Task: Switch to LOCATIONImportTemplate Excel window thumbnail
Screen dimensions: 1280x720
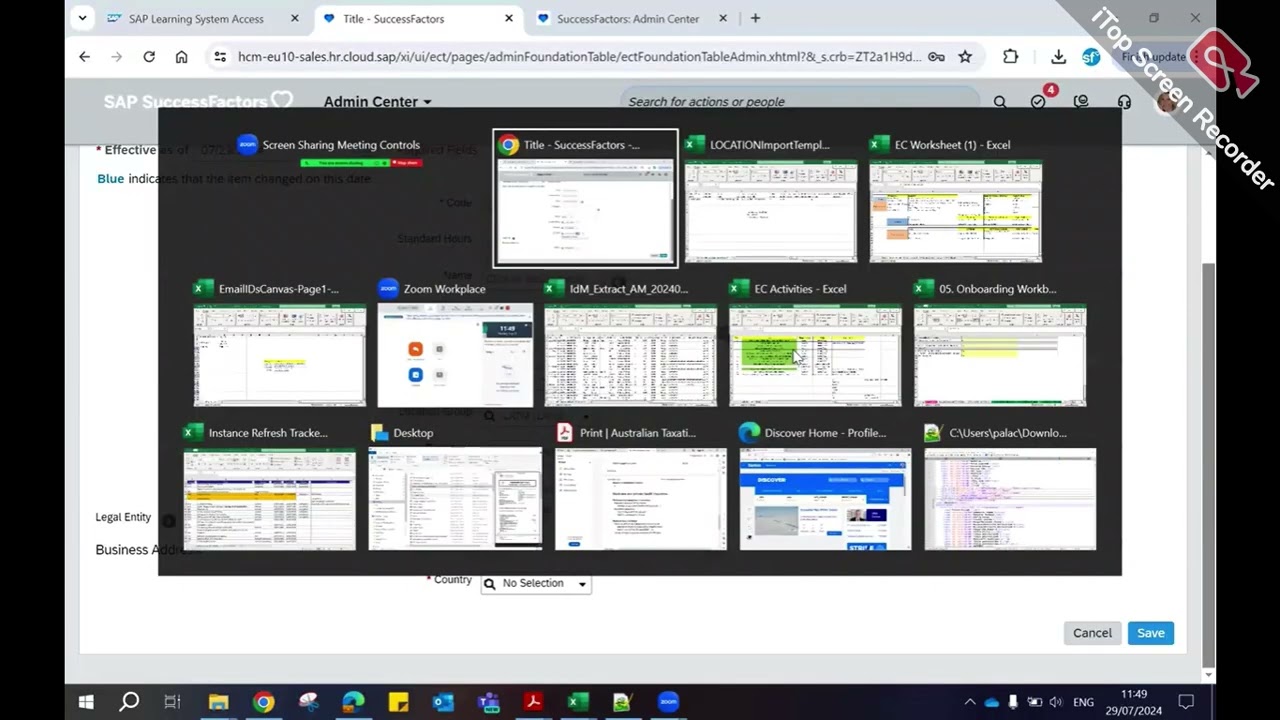Action: tap(771, 198)
